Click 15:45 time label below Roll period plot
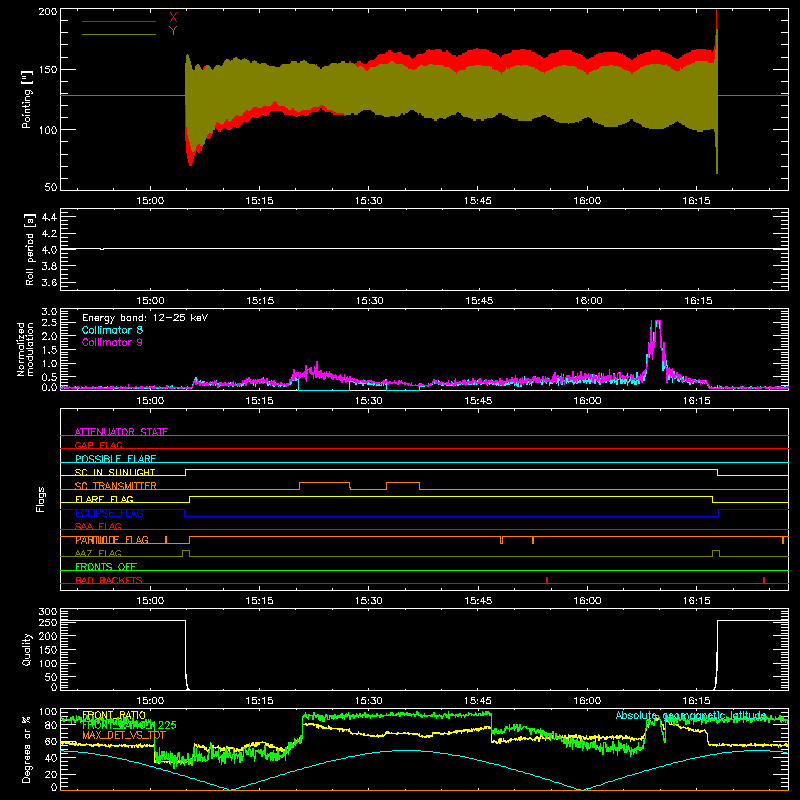The width and height of the screenshot is (800, 800). [x=479, y=301]
